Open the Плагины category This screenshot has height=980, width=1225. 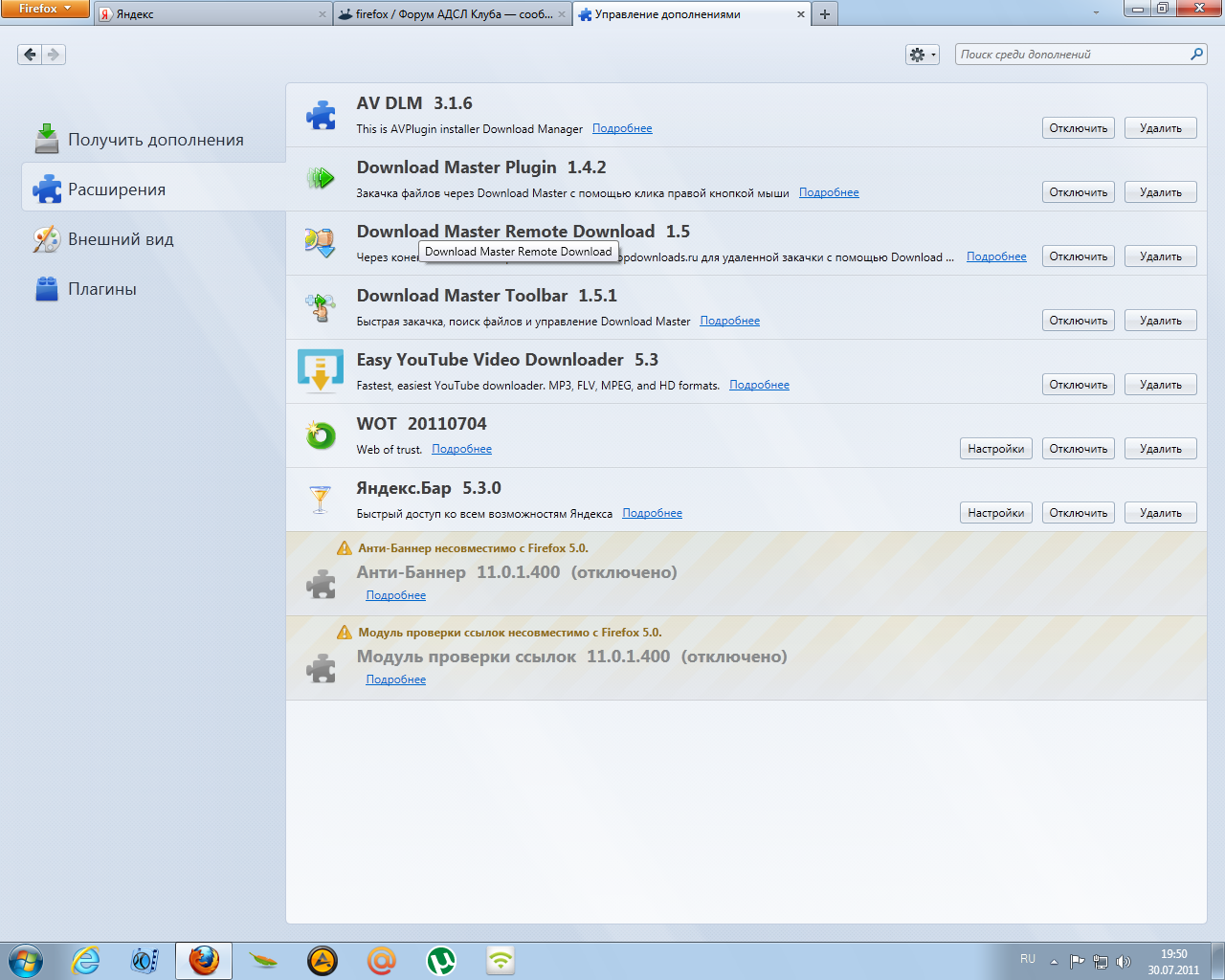[x=153, y=289]
